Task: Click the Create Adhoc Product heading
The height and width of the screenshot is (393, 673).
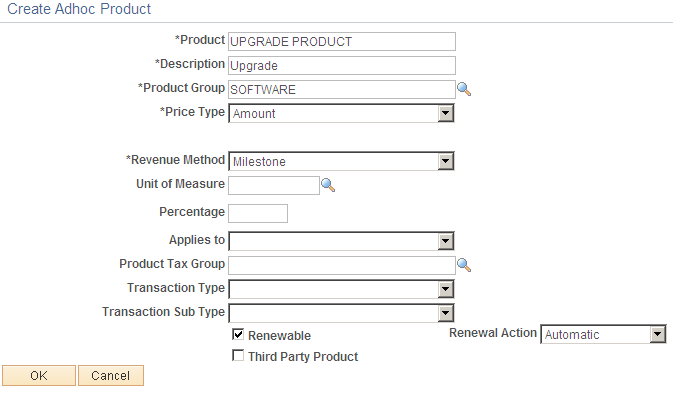Action: pos(79,9)
